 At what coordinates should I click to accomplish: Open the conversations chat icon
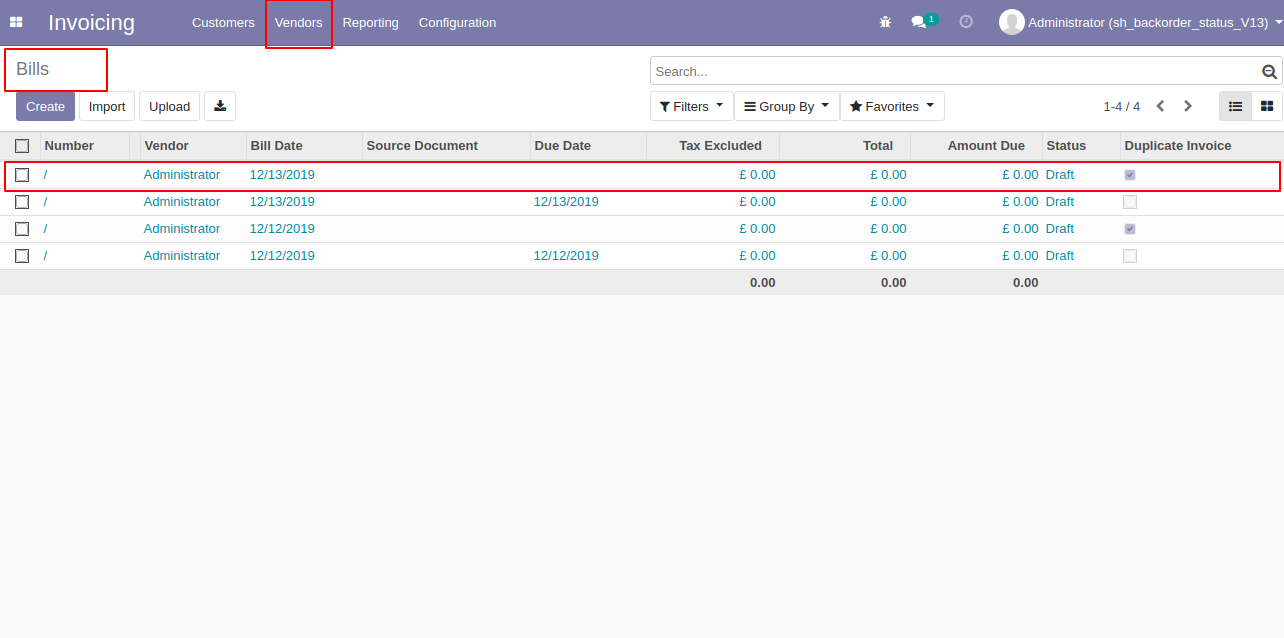pos(919,22)
